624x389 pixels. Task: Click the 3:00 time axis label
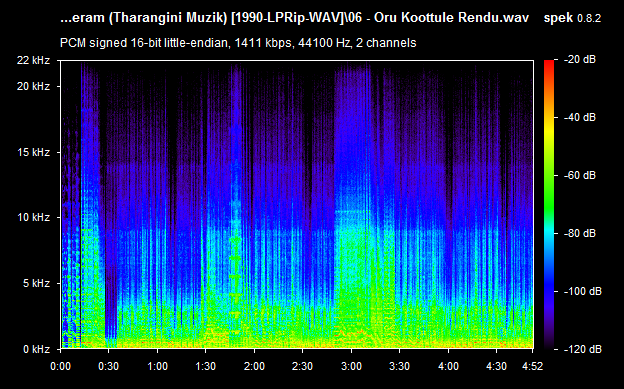(351, 366)
